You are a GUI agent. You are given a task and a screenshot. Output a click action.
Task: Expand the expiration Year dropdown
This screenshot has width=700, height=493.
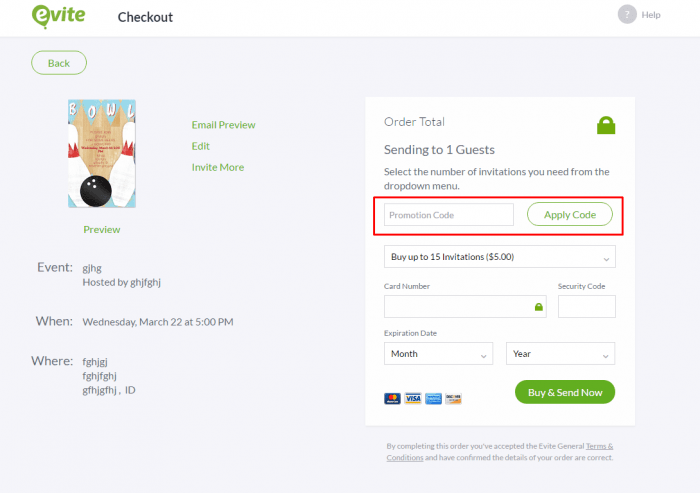point(560,354)
